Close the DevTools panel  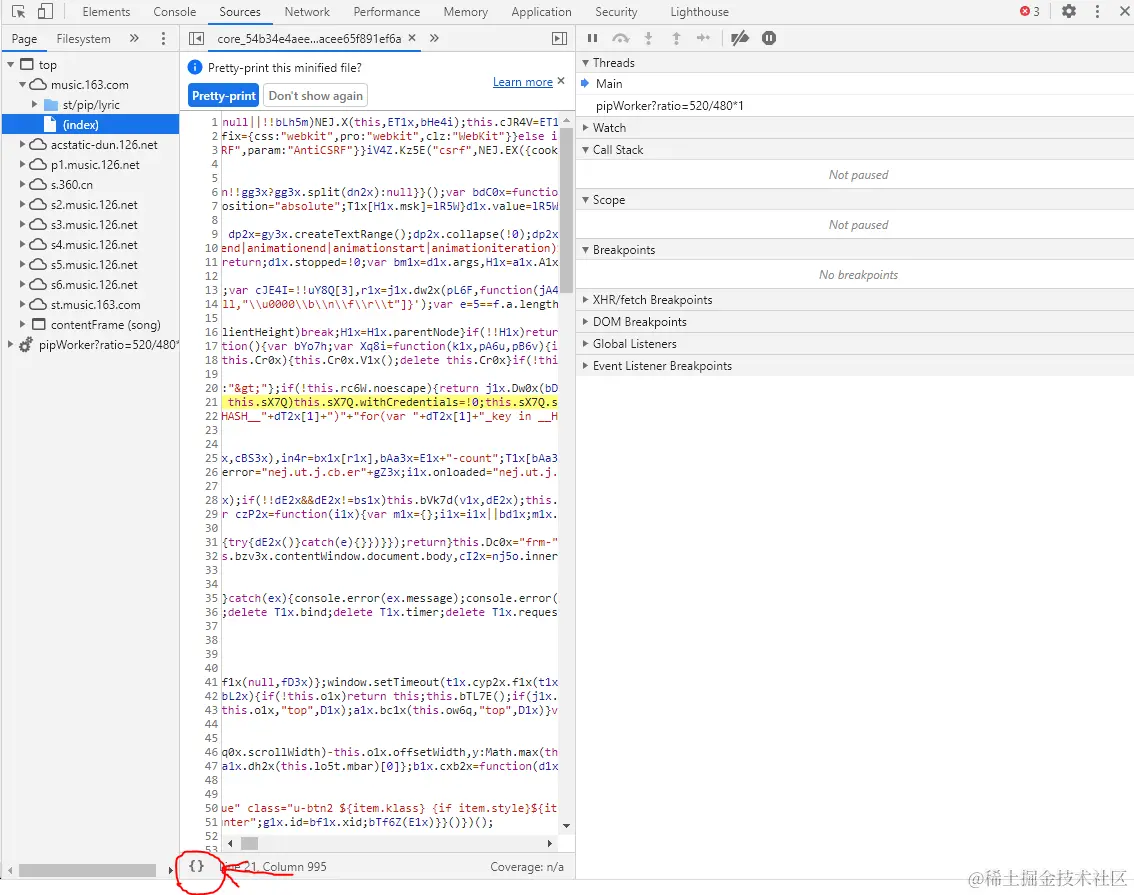(1124, 12)
